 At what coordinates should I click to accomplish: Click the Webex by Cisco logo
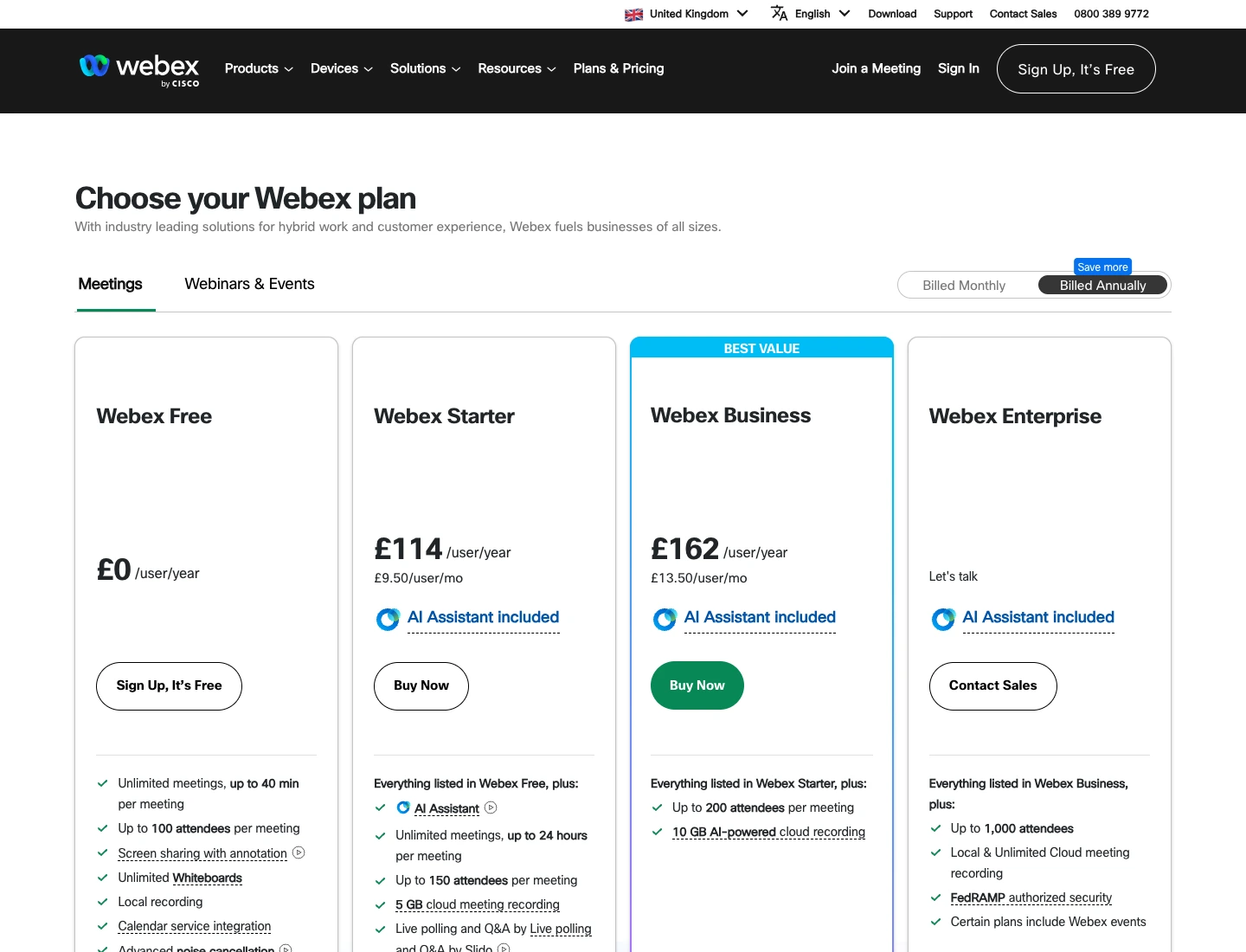click(139, 70)
